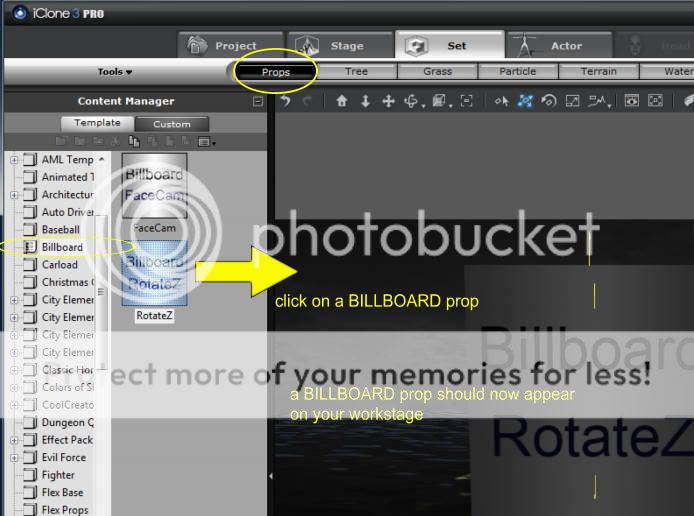This screenshot has width=694, height=516.
Task: Open the Particle sub-tab
Action: click(518, 71)
